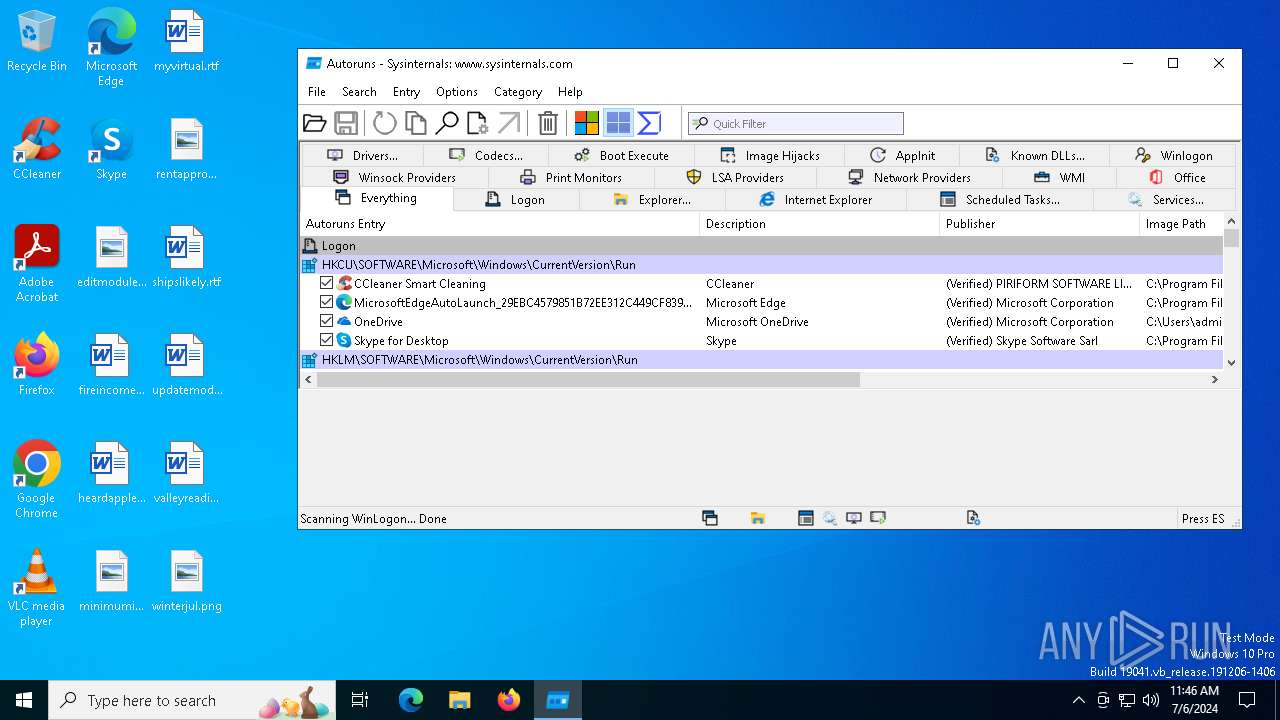The width and height of the screenshot is (1280, 720).
Task: Open the Entry menu
Action: point(406,91)
